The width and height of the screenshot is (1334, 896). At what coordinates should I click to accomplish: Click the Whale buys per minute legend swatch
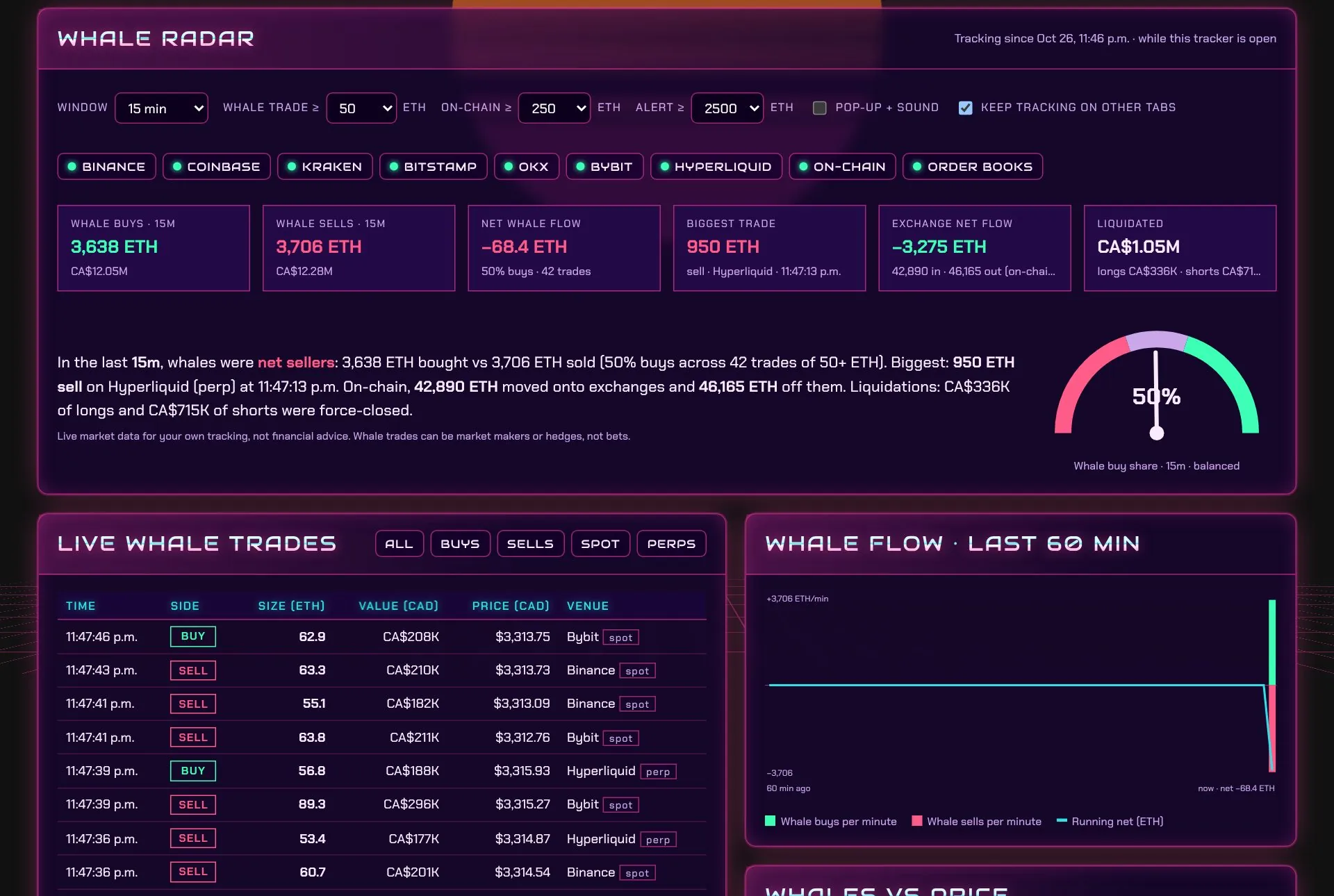[770, 821]
